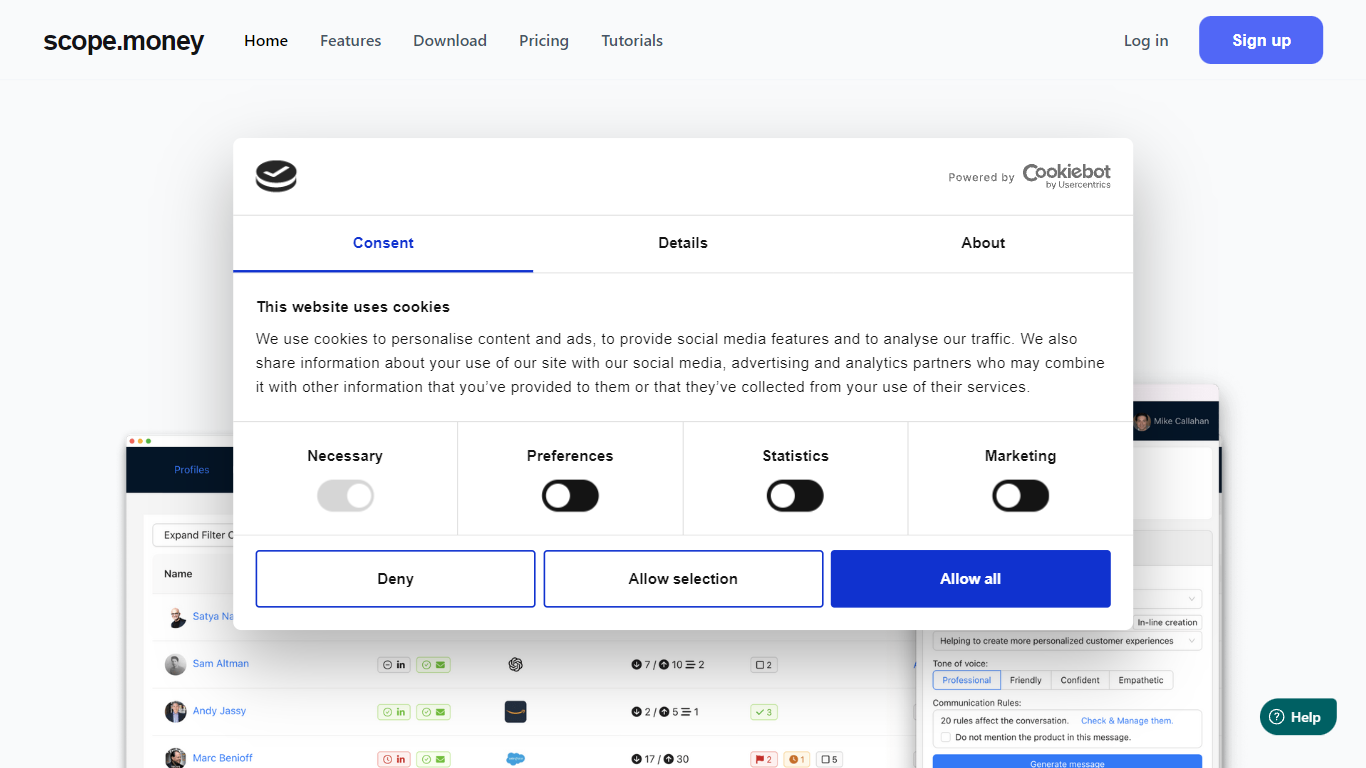The height and width of the screenshot is (768, 1366).
Task: Click the Deny cookies button
Action: coord(395,579)
